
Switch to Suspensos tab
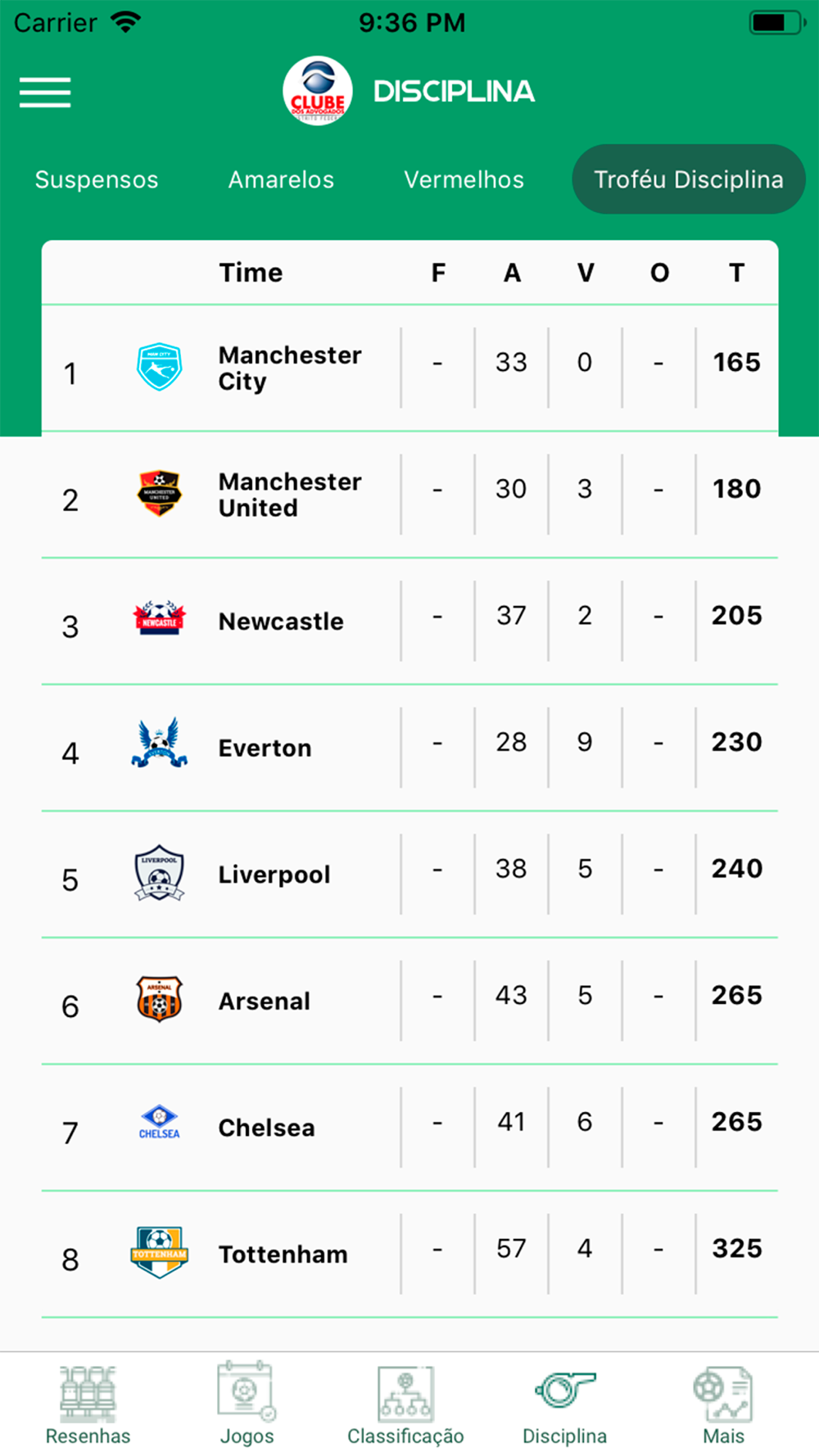tap(97, 180)
